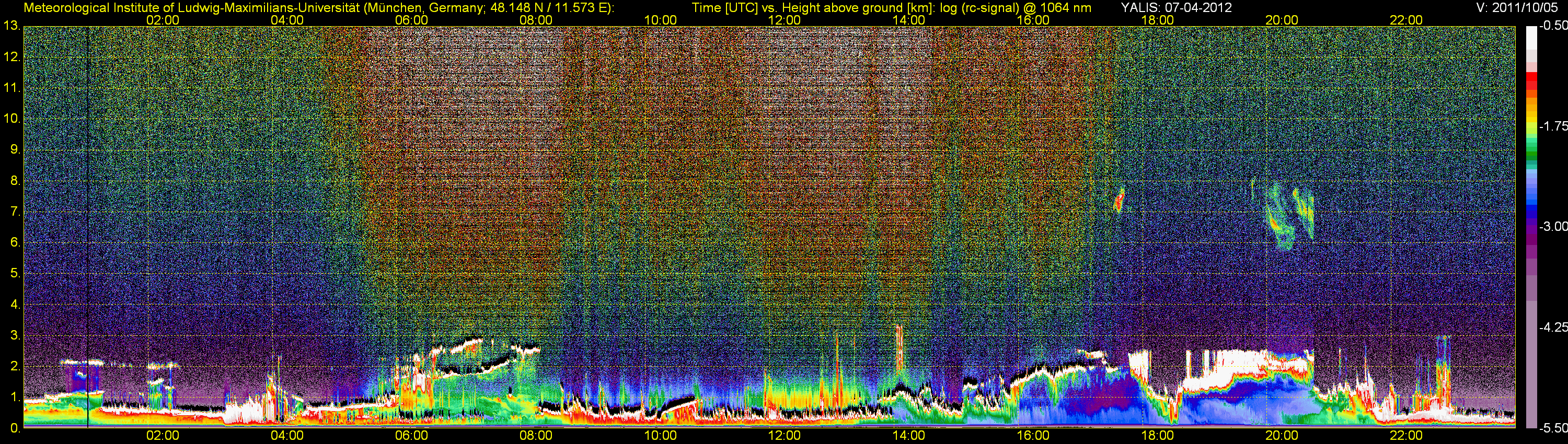Click the 02:00 tick label on the bottom axis

pos(163,436)
